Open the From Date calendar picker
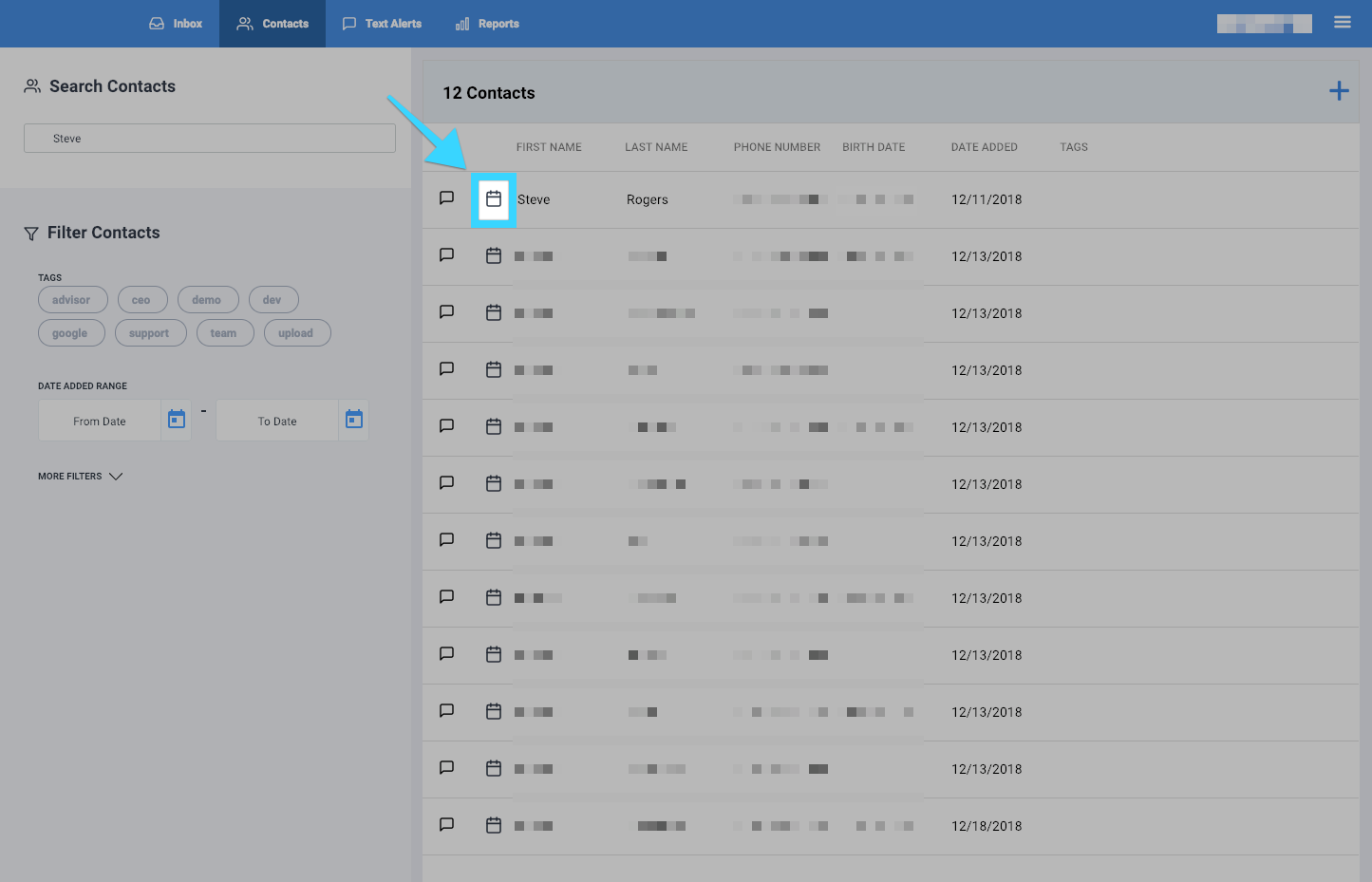The image size is (1372, 882). (177, 420)
